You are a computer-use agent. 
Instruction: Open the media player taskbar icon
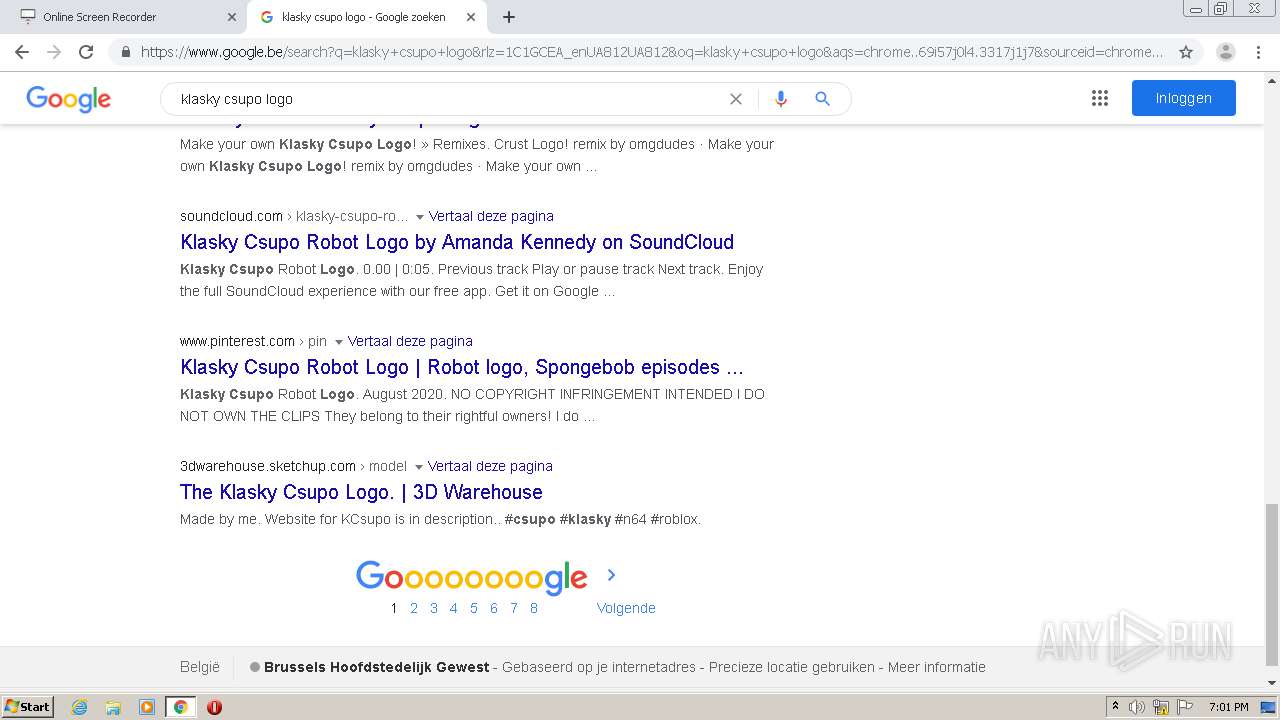147,707
